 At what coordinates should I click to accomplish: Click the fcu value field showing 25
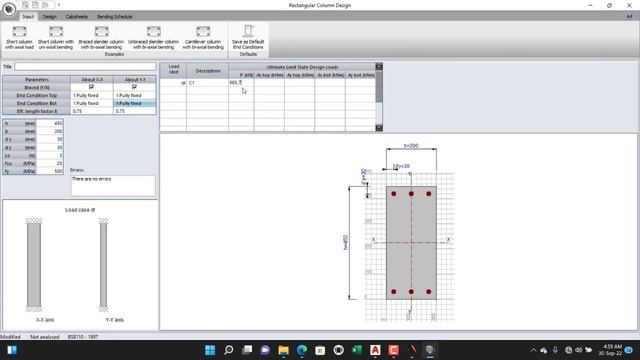[50, 163]
